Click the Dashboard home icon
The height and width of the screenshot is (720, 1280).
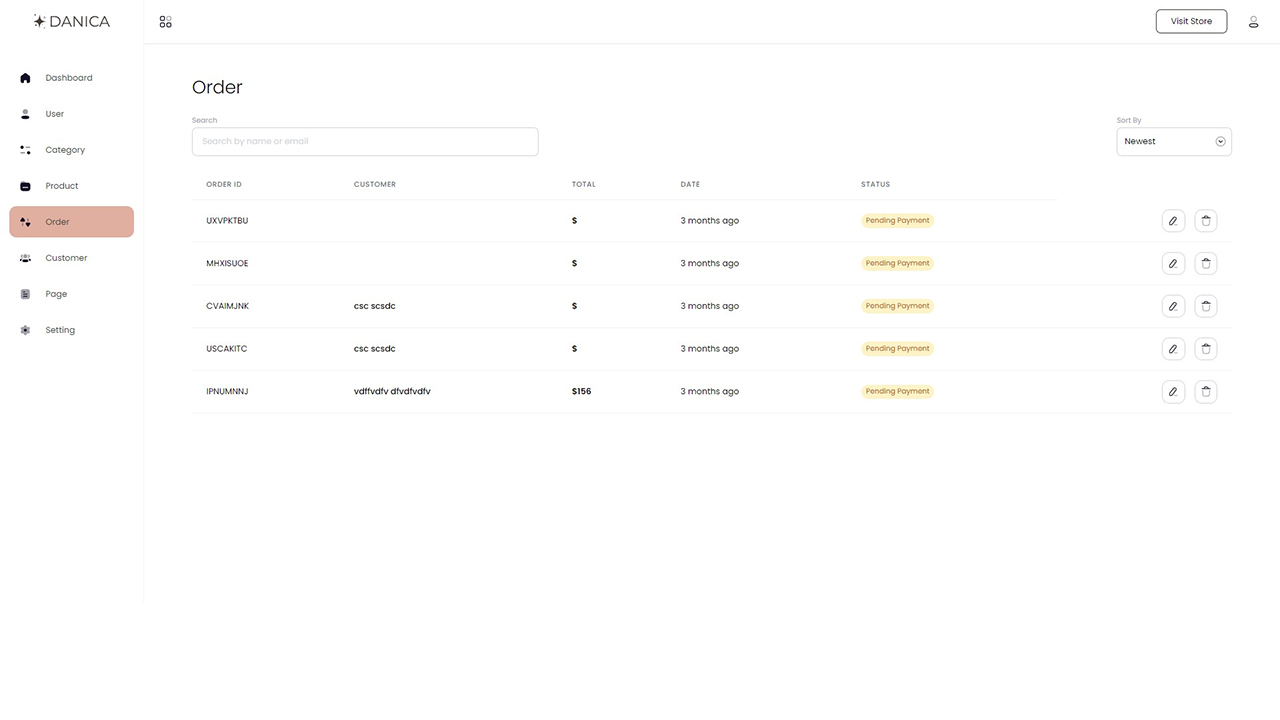(25, 78)
